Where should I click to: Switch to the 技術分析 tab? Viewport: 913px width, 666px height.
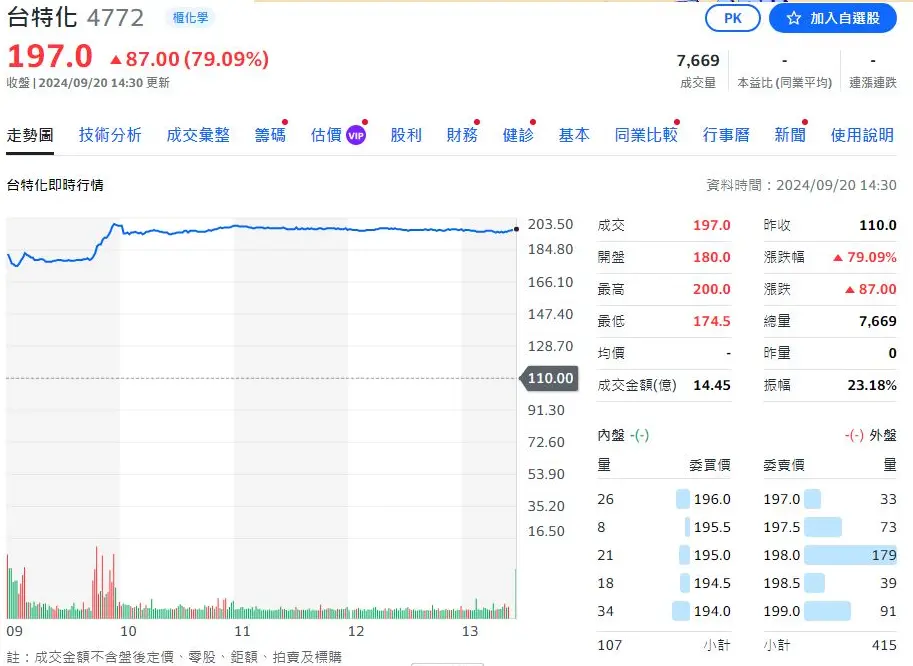(x=111, y=134)
